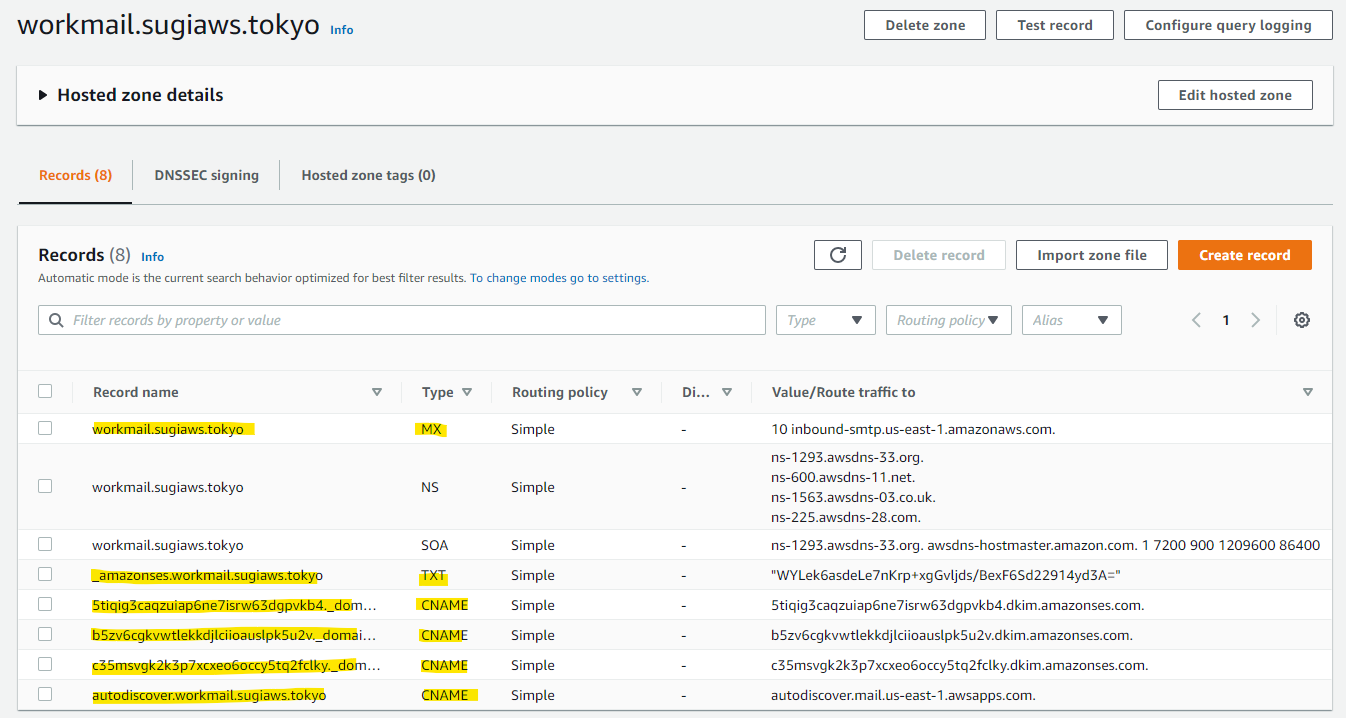This screenshot has width=1346, height=718.
Task: Go to previous page arrow
Action: (1196, 320)
